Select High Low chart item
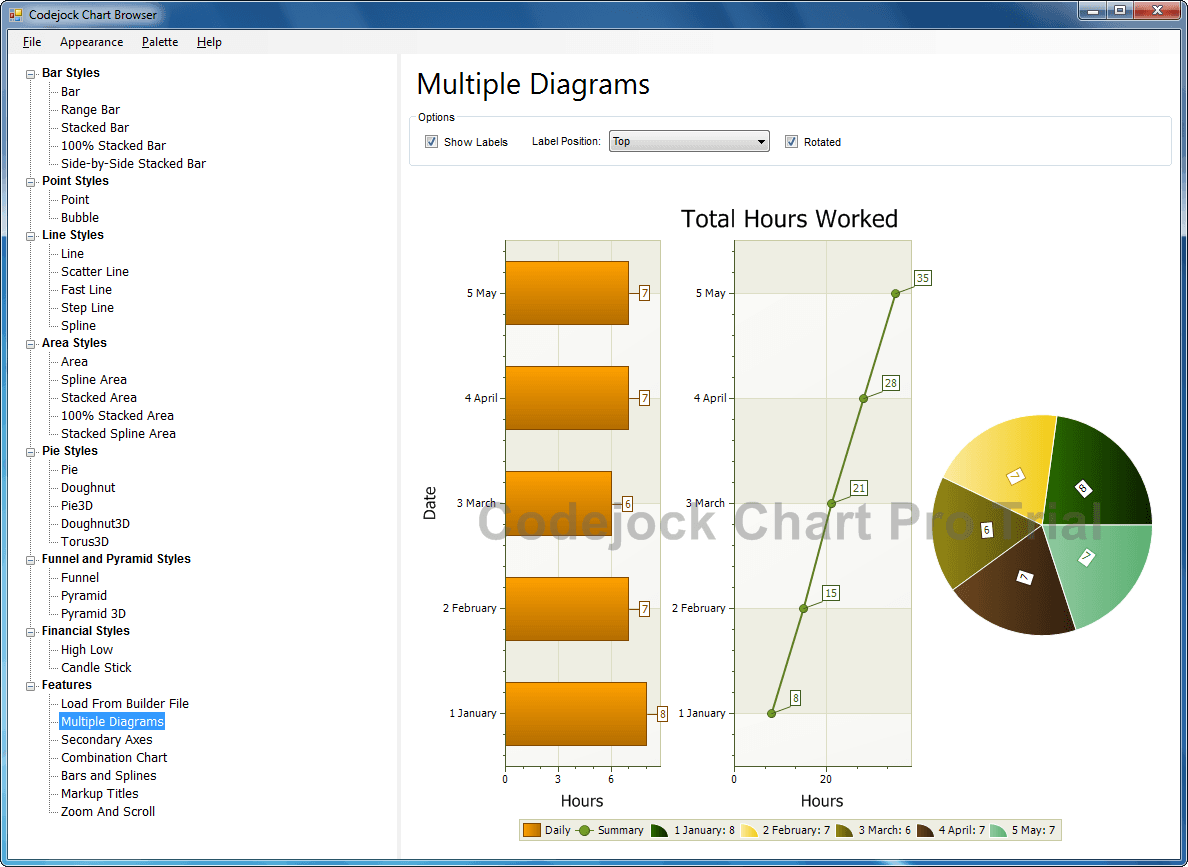Viewport: 1188px width, 867px height. 87,649
